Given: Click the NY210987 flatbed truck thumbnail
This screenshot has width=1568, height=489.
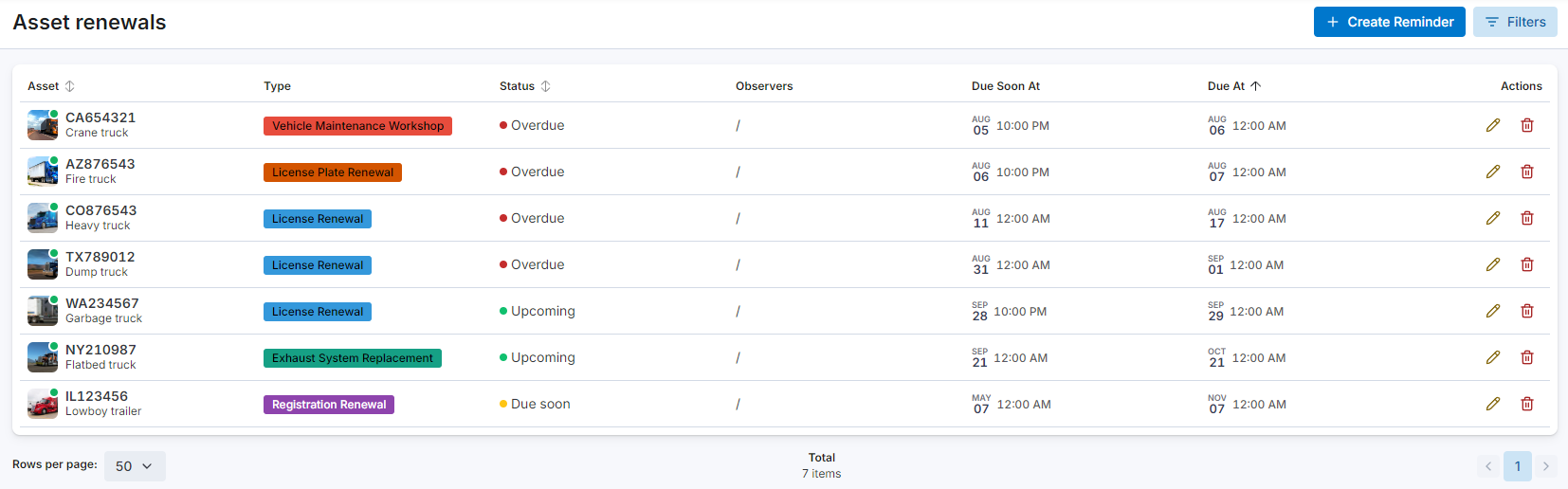Looking at the screenshot, I should 43,357.
